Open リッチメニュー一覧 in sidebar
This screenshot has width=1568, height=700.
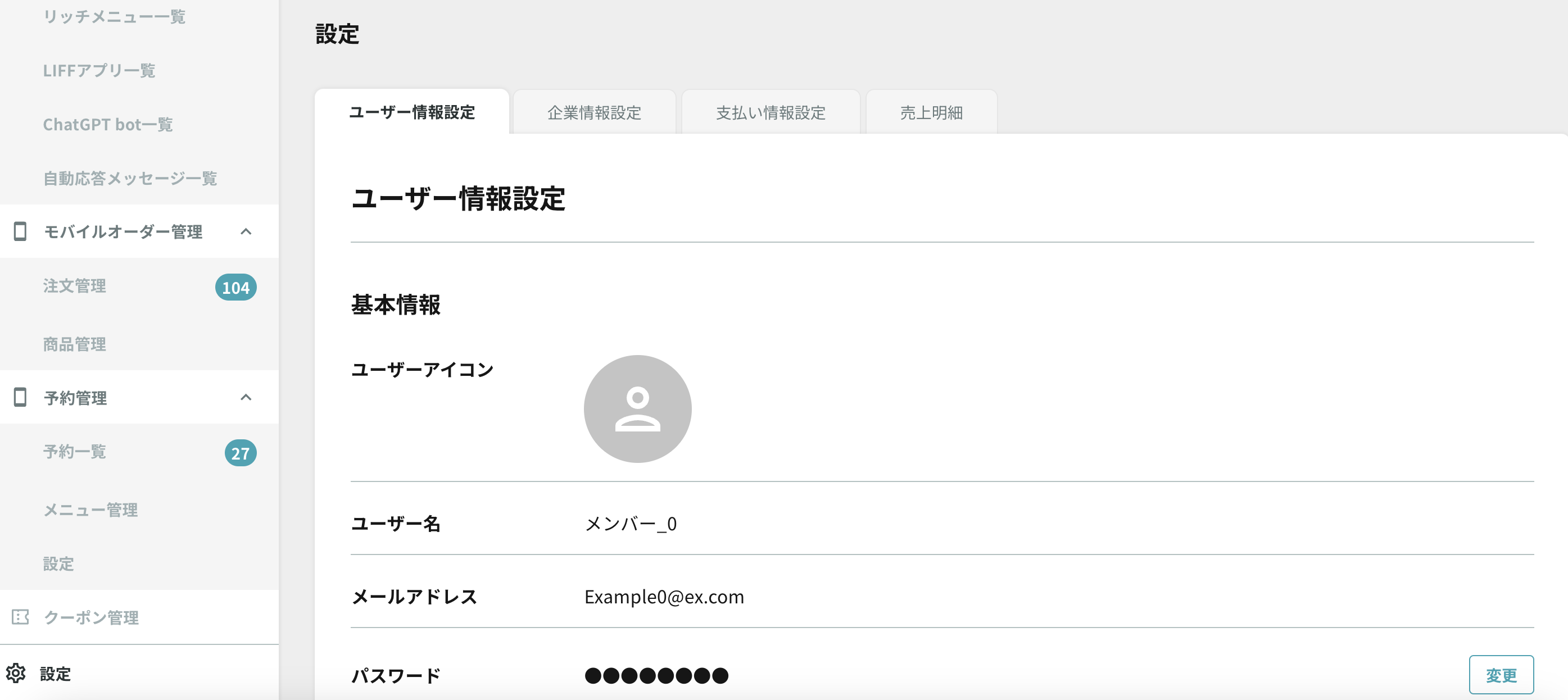(114, 16)
